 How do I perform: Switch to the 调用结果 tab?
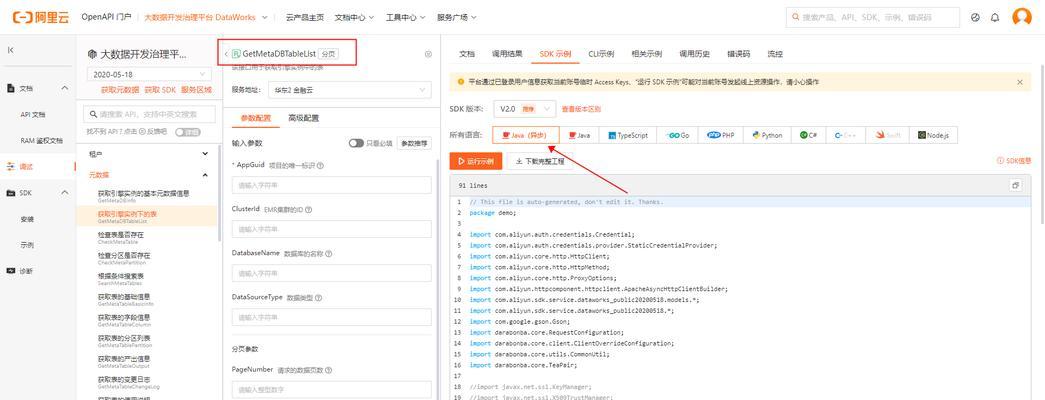507,54
